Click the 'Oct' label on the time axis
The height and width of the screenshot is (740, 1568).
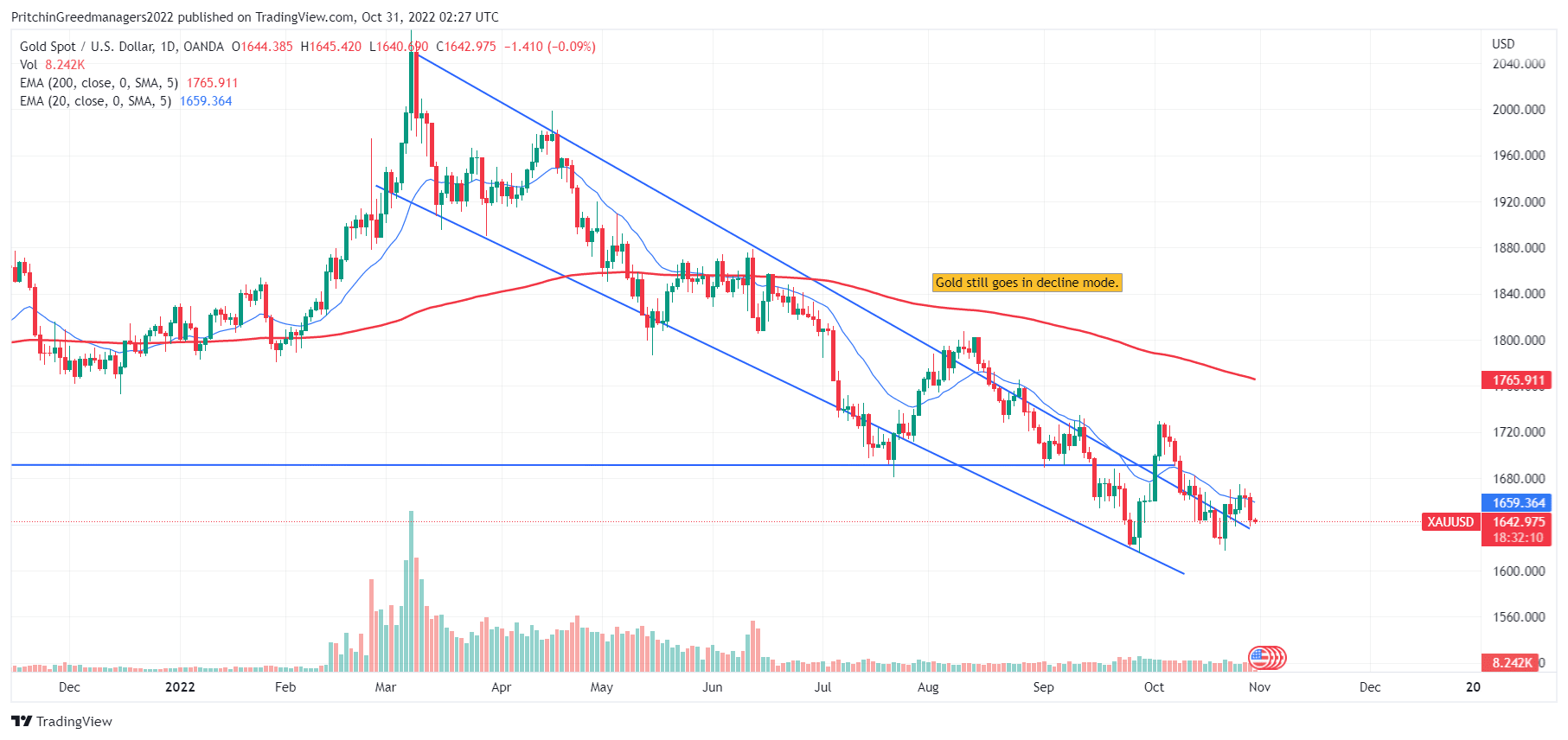(x=1154, y=687)
